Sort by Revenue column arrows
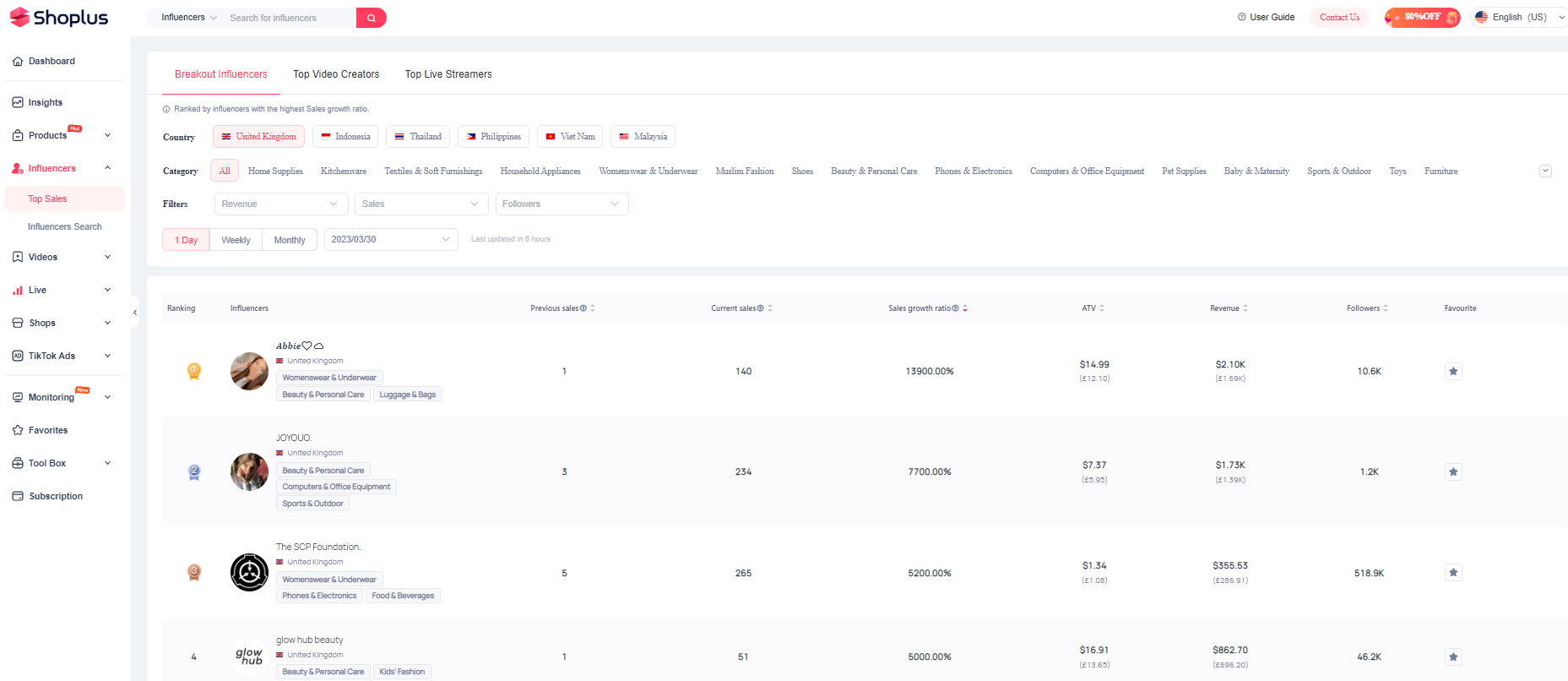The width and height of the screenshot is (1568, 681). pos(1245,308)
